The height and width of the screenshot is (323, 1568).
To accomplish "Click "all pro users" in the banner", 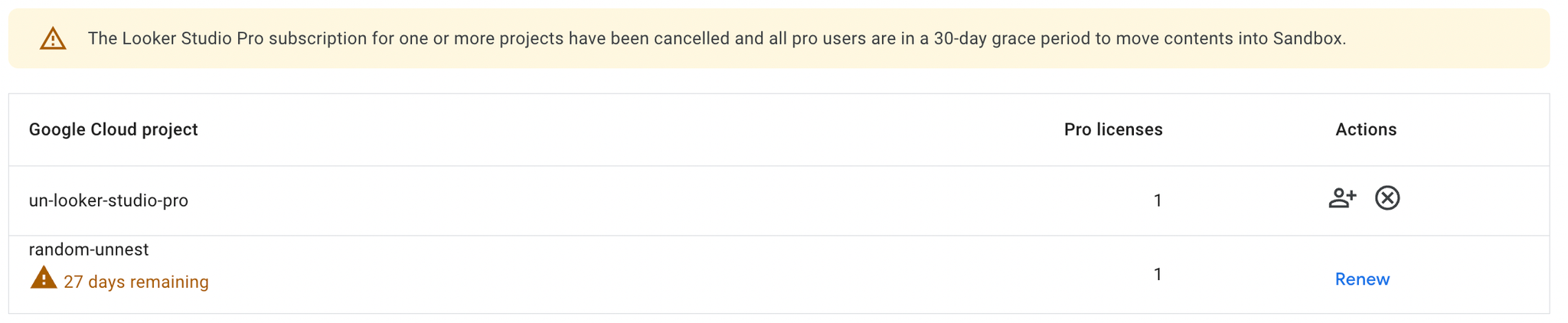I will (x=817, y=38).
